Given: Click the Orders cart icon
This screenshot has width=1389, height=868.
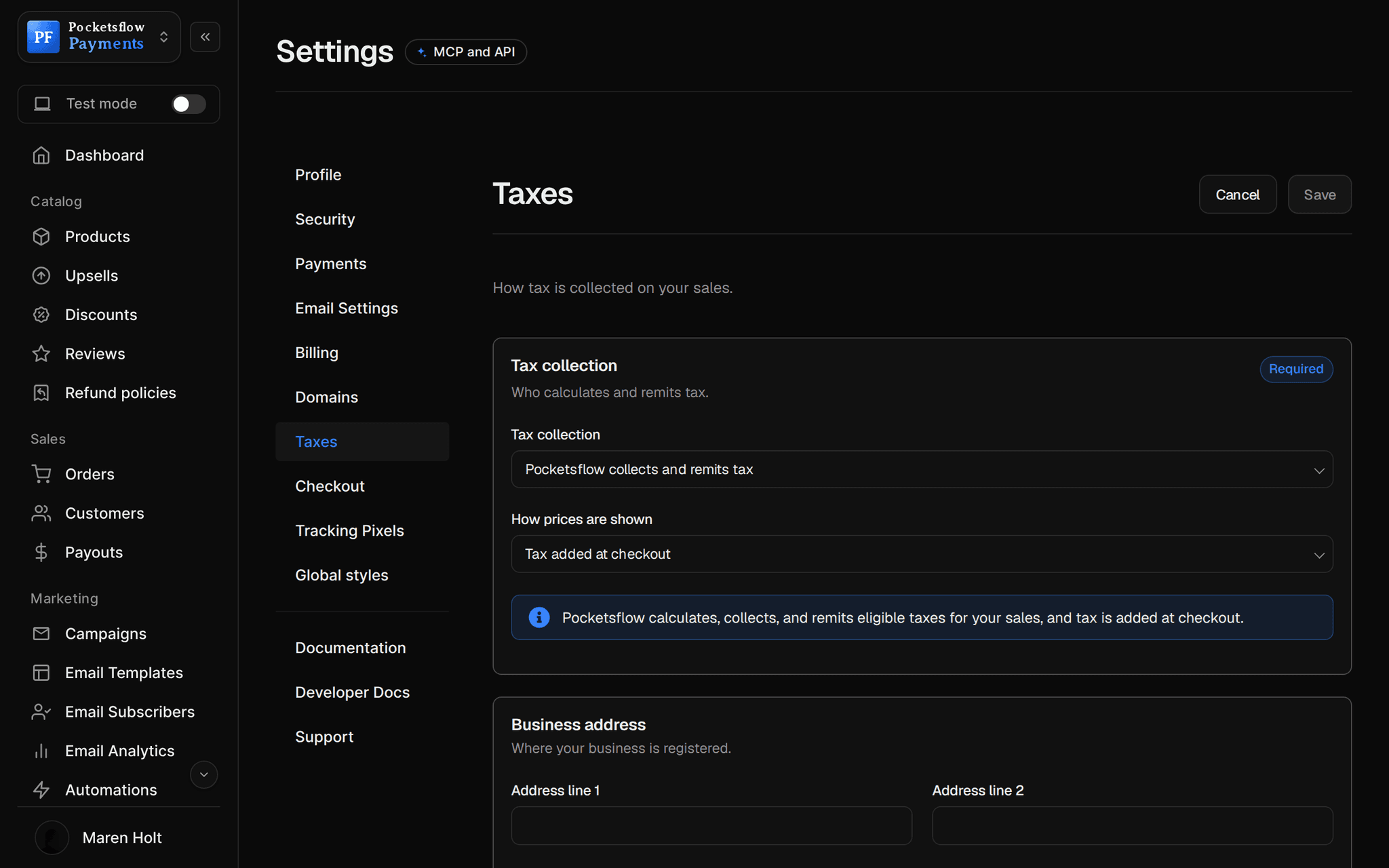Looking at the screenshot, I should tap(41, 474).
